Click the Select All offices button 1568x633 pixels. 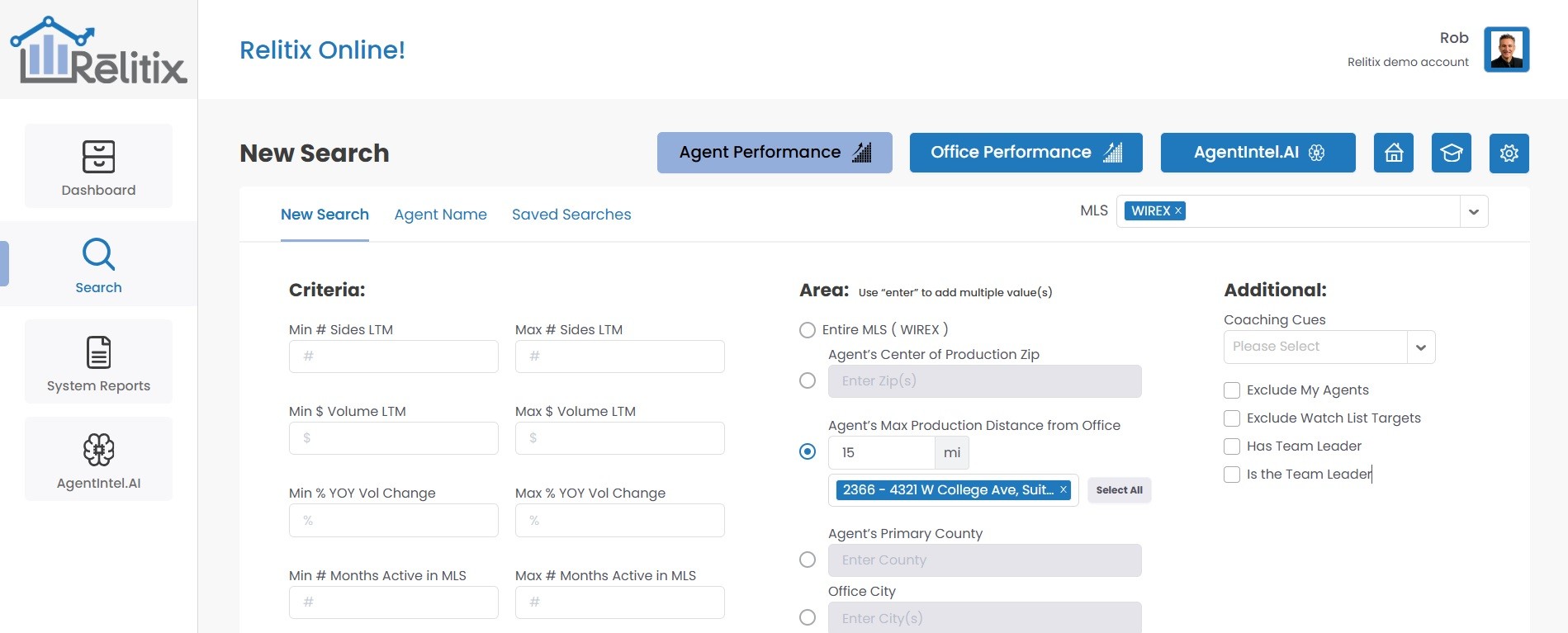point(1119,490)
